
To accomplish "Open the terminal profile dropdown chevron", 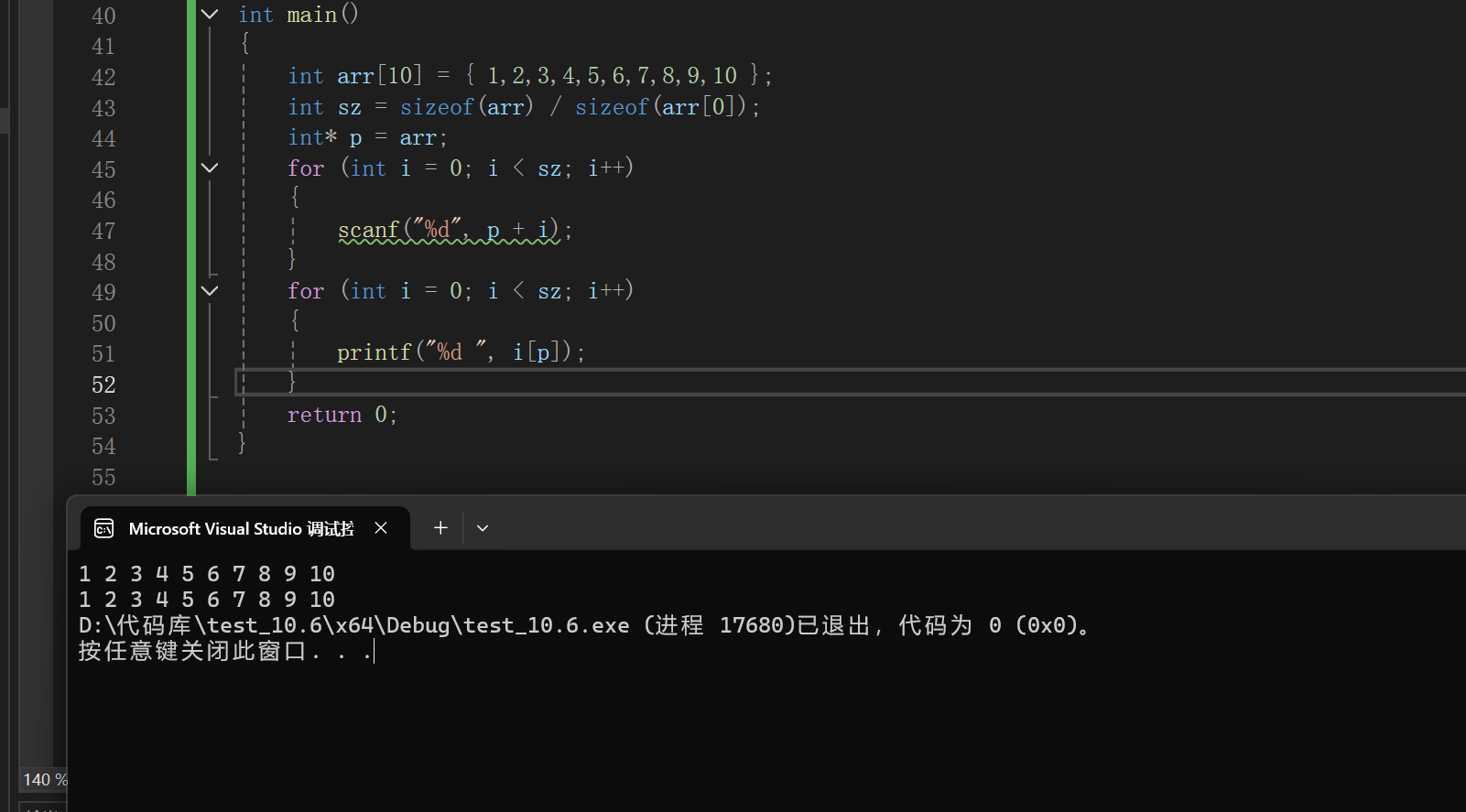I will pos(483,528).
